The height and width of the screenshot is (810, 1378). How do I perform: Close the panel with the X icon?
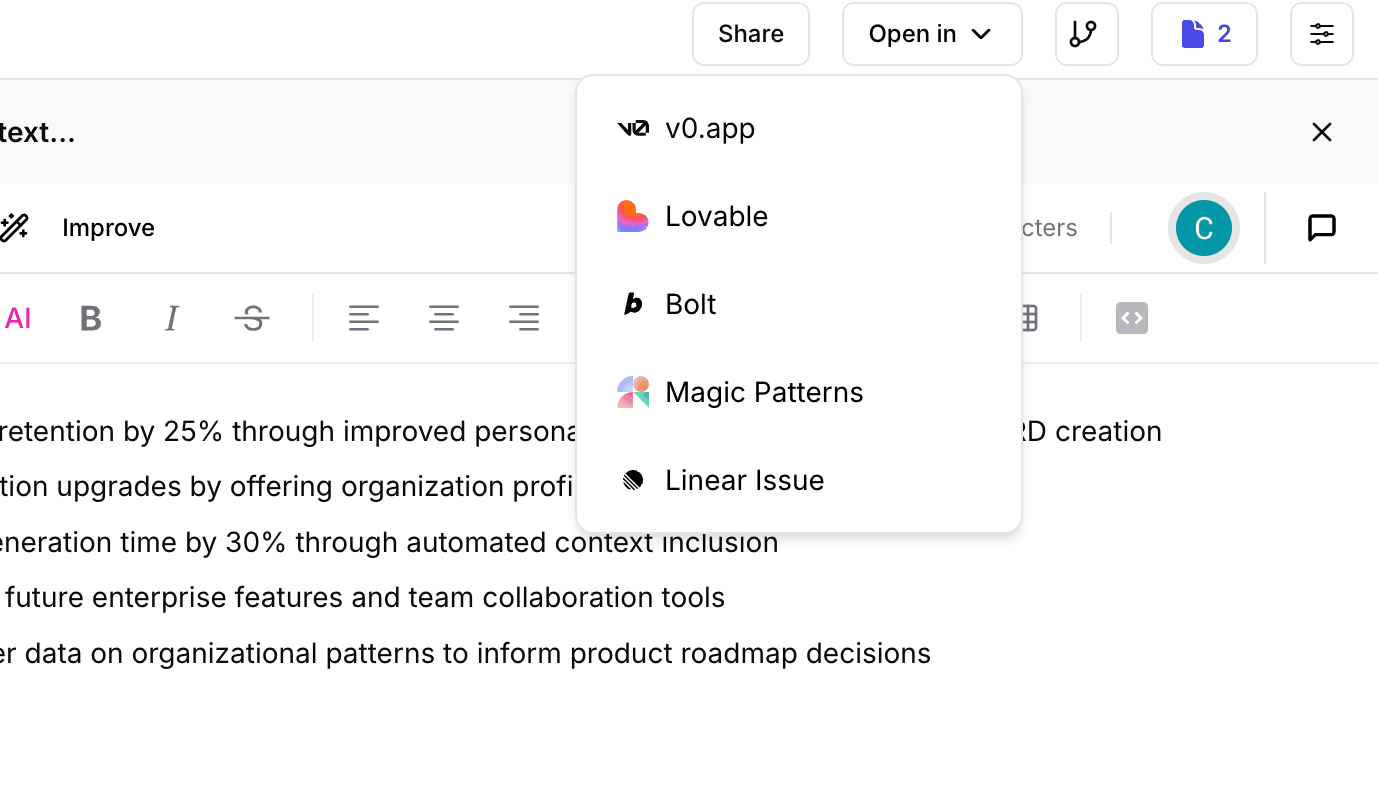tap(1321, 132)
